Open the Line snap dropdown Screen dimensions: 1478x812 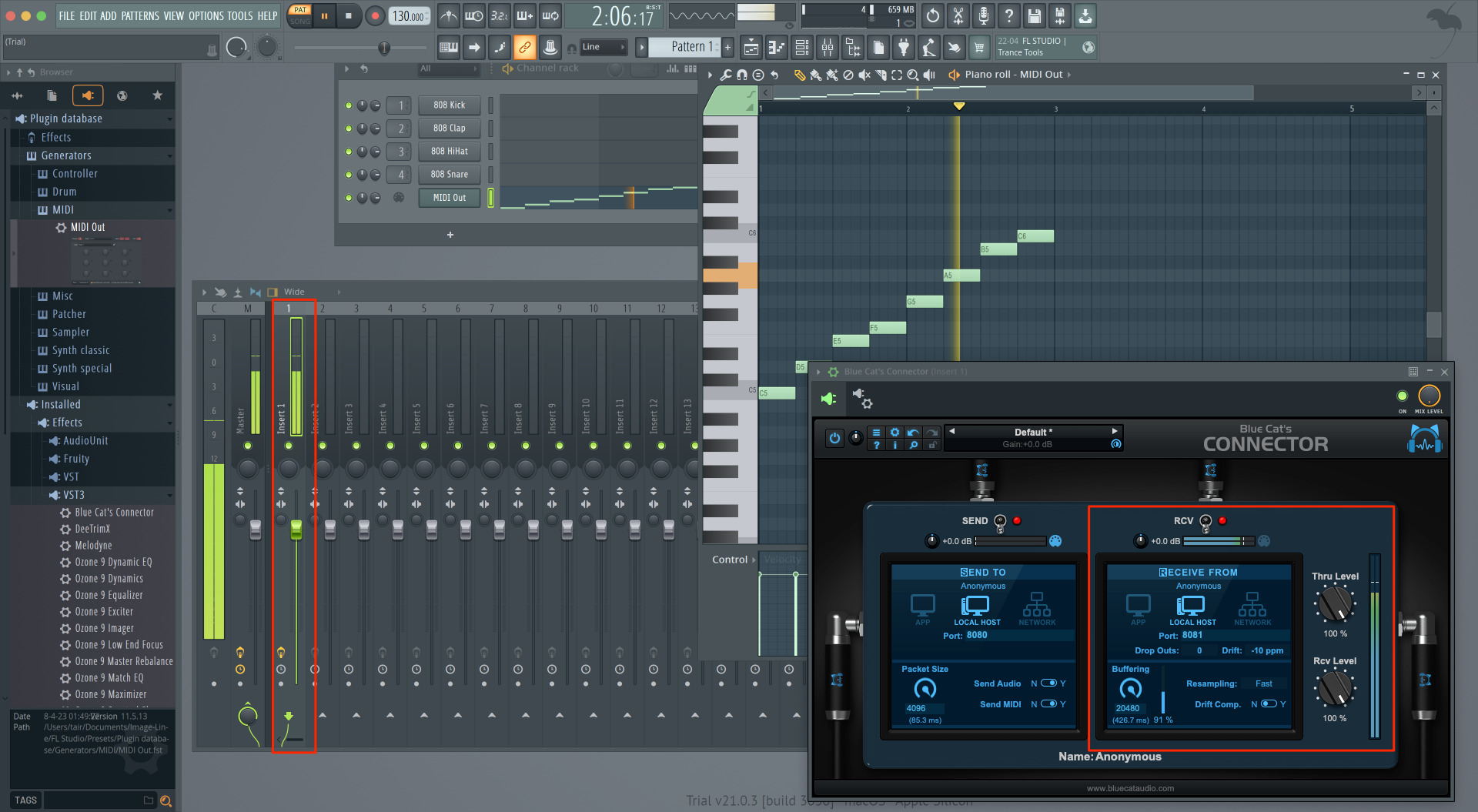pos(604,48)
